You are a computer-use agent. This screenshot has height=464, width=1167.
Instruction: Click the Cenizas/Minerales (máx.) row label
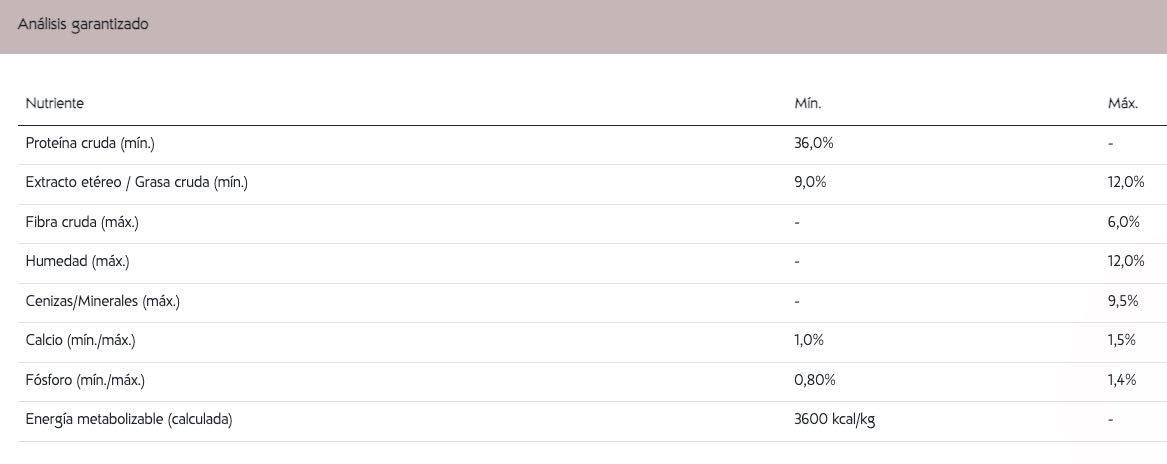[103, 302]
